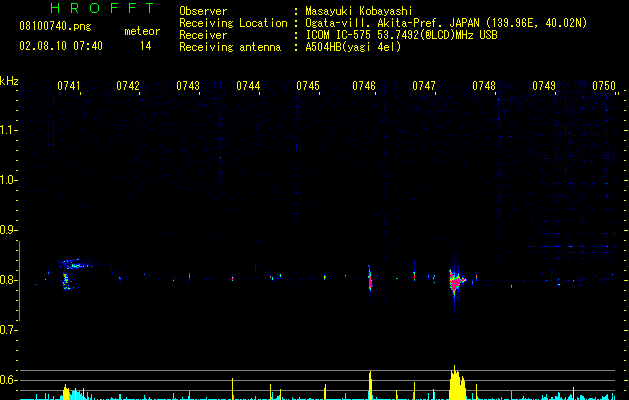Click the location Ogata-vill. Akita-Pref. JAPAN

pyautogui.click(x=392, y=23)
